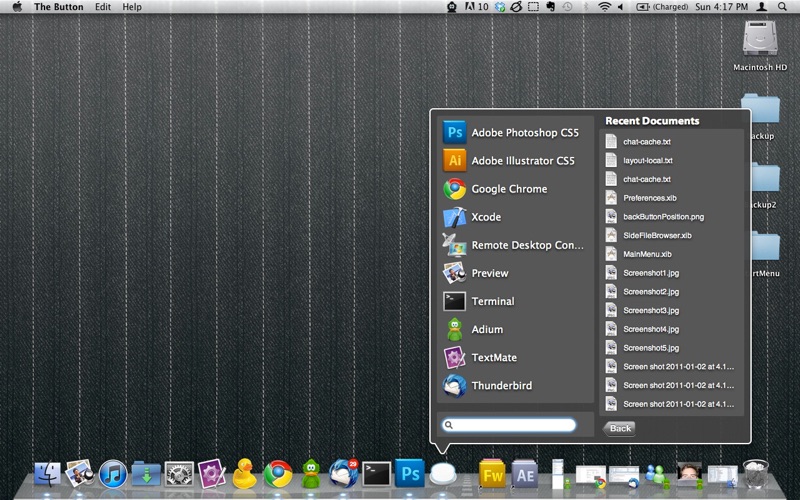Click The Button white icon in Dock
The width and height of the screenshot is (800, 500).
coord(442,474)
